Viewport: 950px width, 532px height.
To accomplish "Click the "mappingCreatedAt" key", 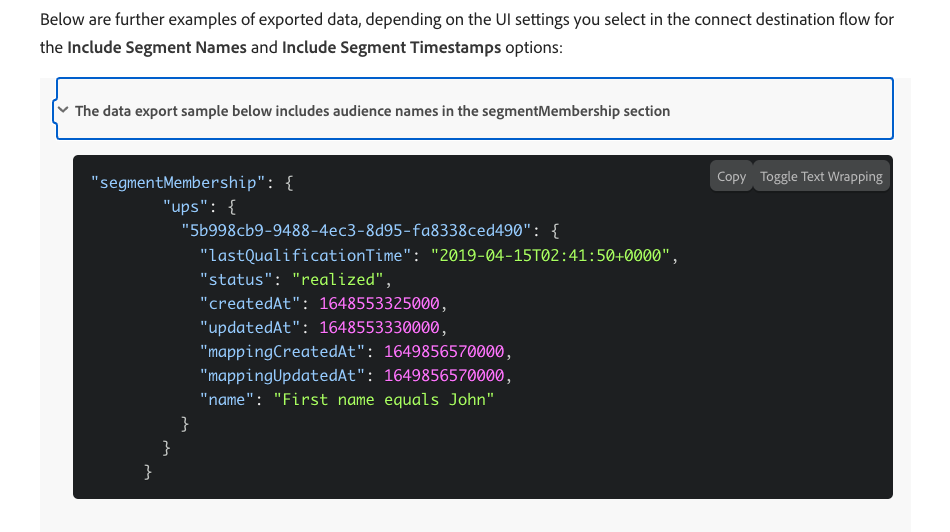I will coord(280,352).
